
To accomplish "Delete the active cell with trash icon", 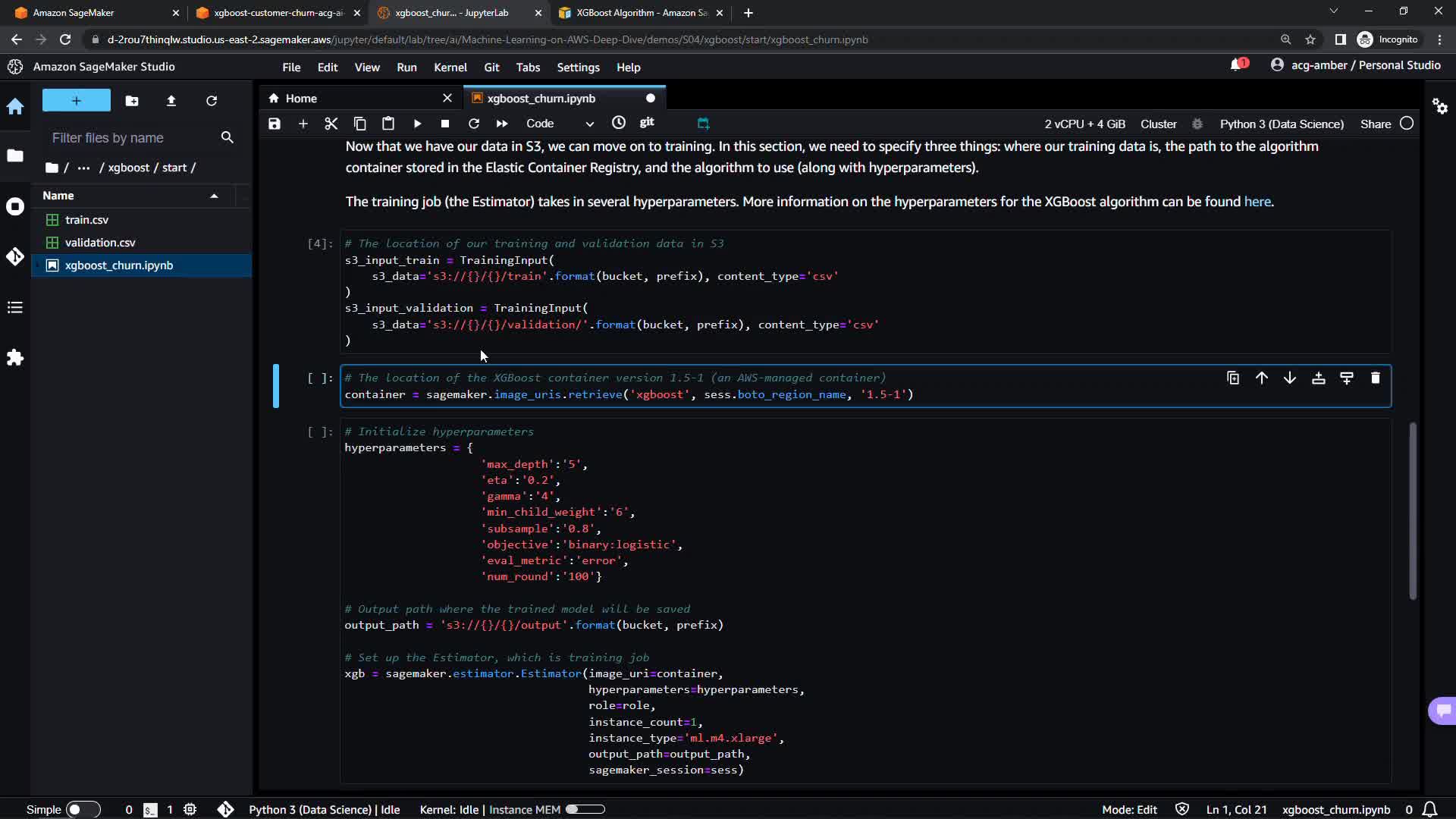I will pos(1375,378).
